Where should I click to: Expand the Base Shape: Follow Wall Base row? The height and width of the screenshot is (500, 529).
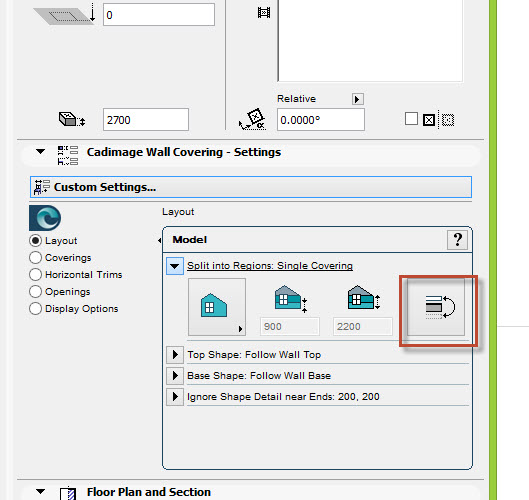click(x=175, y=376)
